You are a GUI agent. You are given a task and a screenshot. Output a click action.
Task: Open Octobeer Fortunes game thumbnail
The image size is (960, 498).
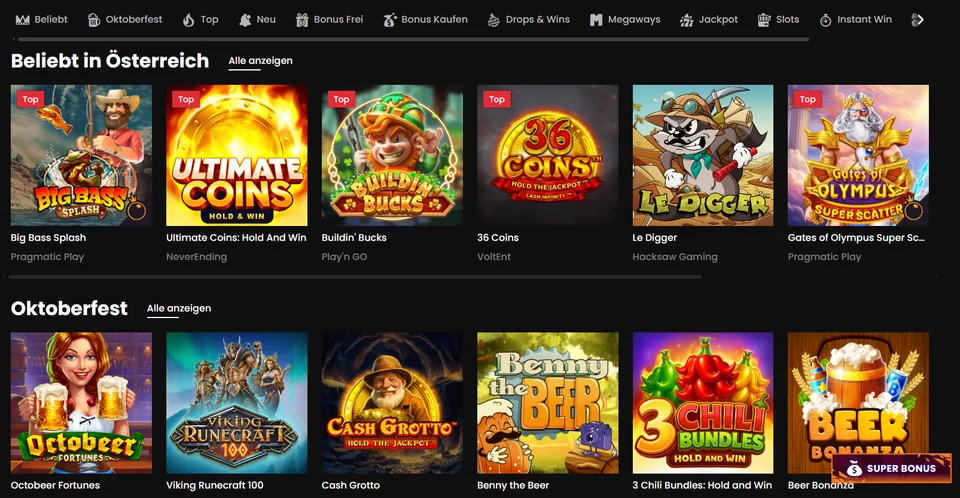tap(81, 403)
